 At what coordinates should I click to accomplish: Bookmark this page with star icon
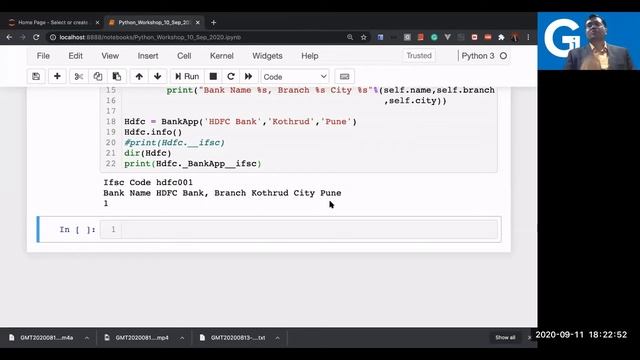tap(363, 37)
